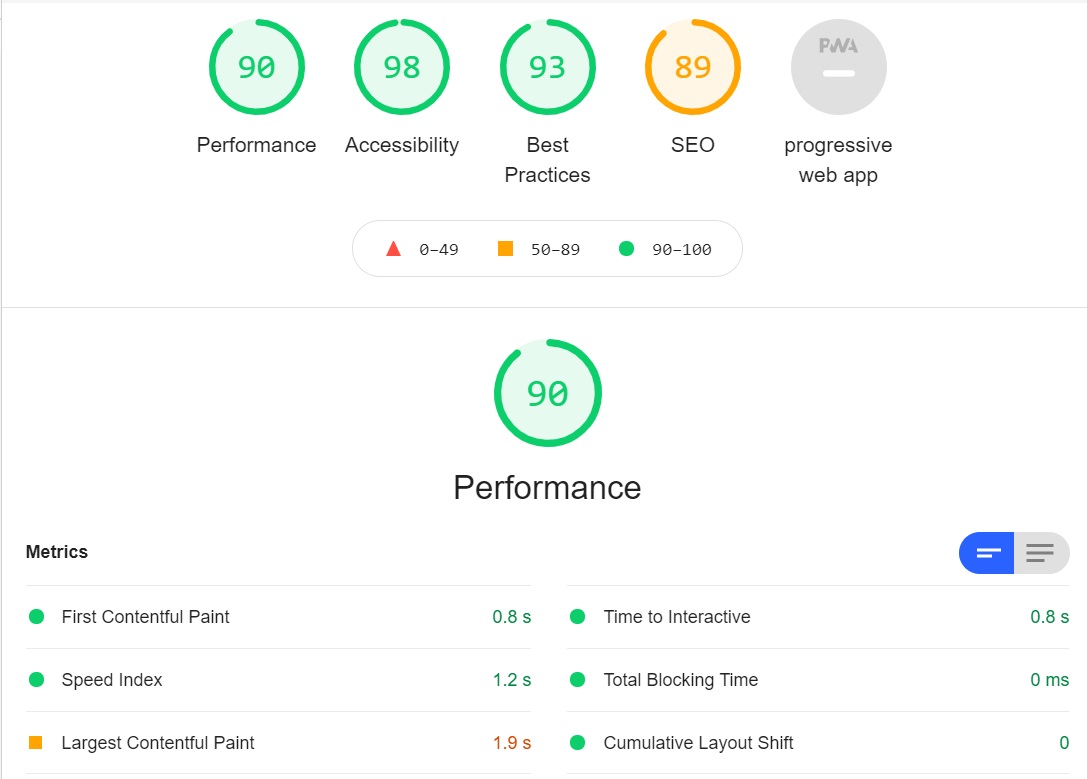Click the orange SEO score gauge
This screenshot has height=779, width=1087.
(x=693, y=66)
